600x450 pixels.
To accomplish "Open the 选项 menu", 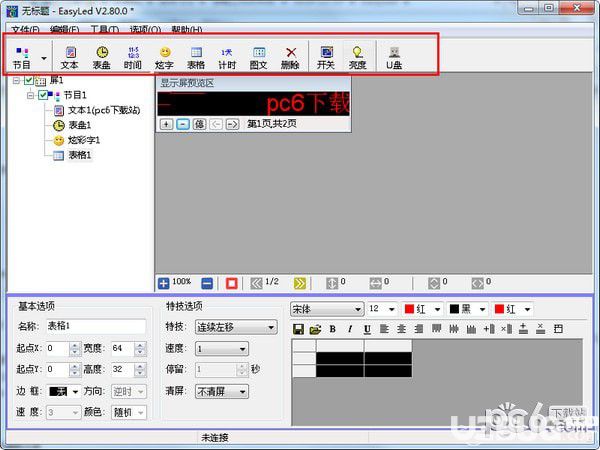I will (x=145, y=29).
